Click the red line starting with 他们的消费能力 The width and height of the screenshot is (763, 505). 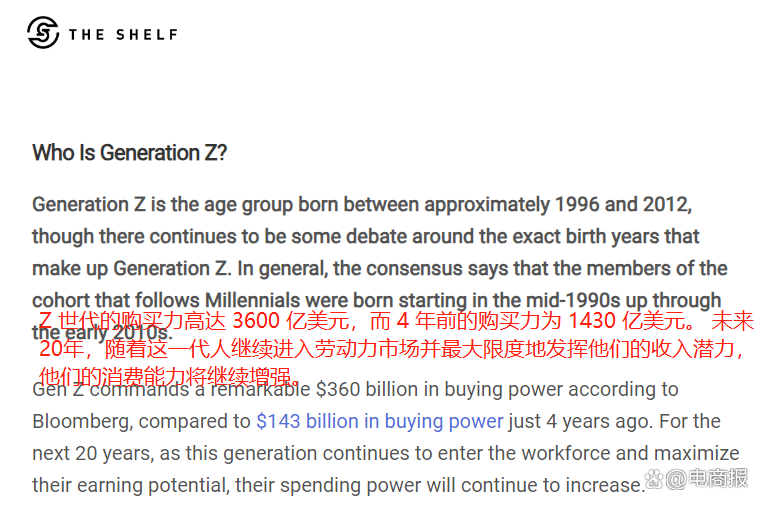coord(168,376)
